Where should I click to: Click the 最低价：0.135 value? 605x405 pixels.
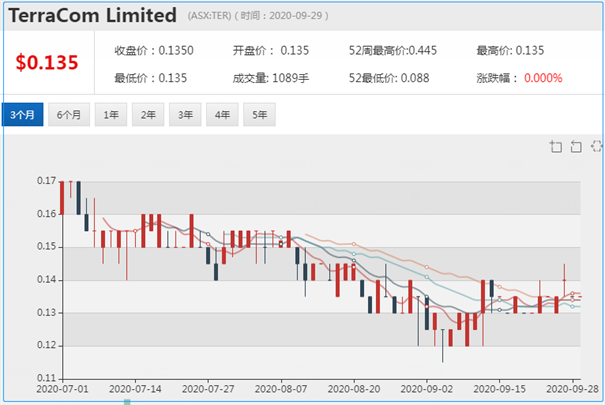[x=150, y=78]
